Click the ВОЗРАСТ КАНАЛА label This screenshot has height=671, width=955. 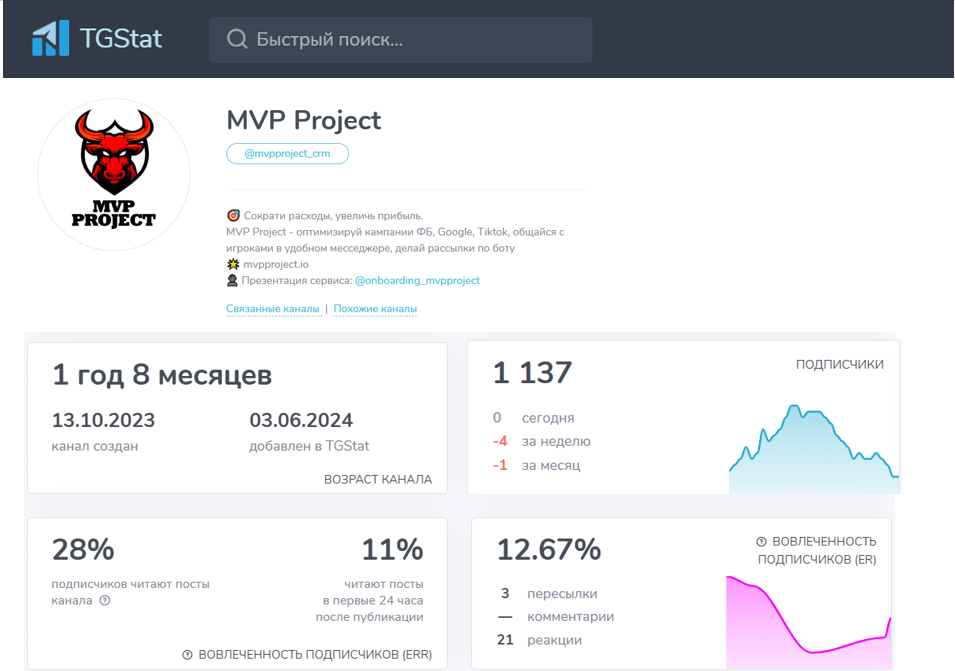click(x=378, y=479)
